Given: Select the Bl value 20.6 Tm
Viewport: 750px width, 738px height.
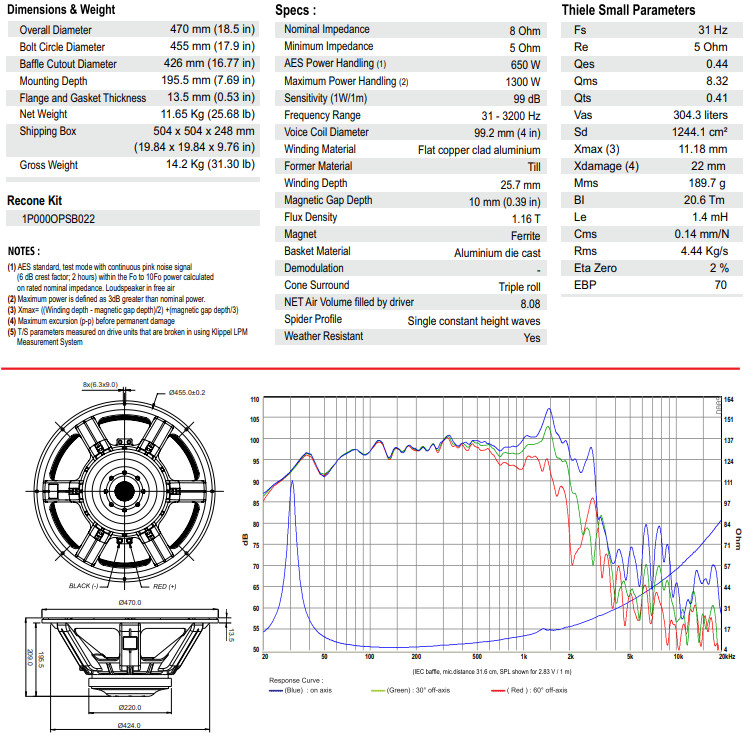Looking at the screenshot, I should 704,200.
